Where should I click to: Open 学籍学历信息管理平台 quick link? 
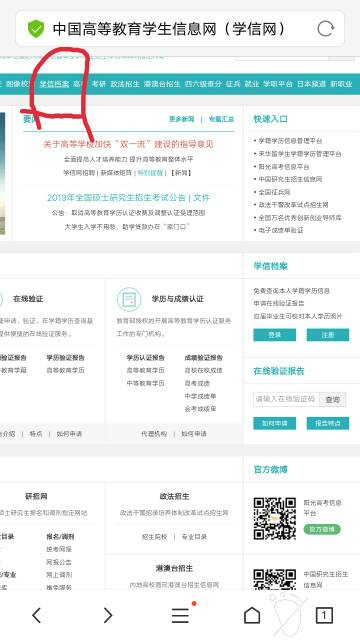290,141
